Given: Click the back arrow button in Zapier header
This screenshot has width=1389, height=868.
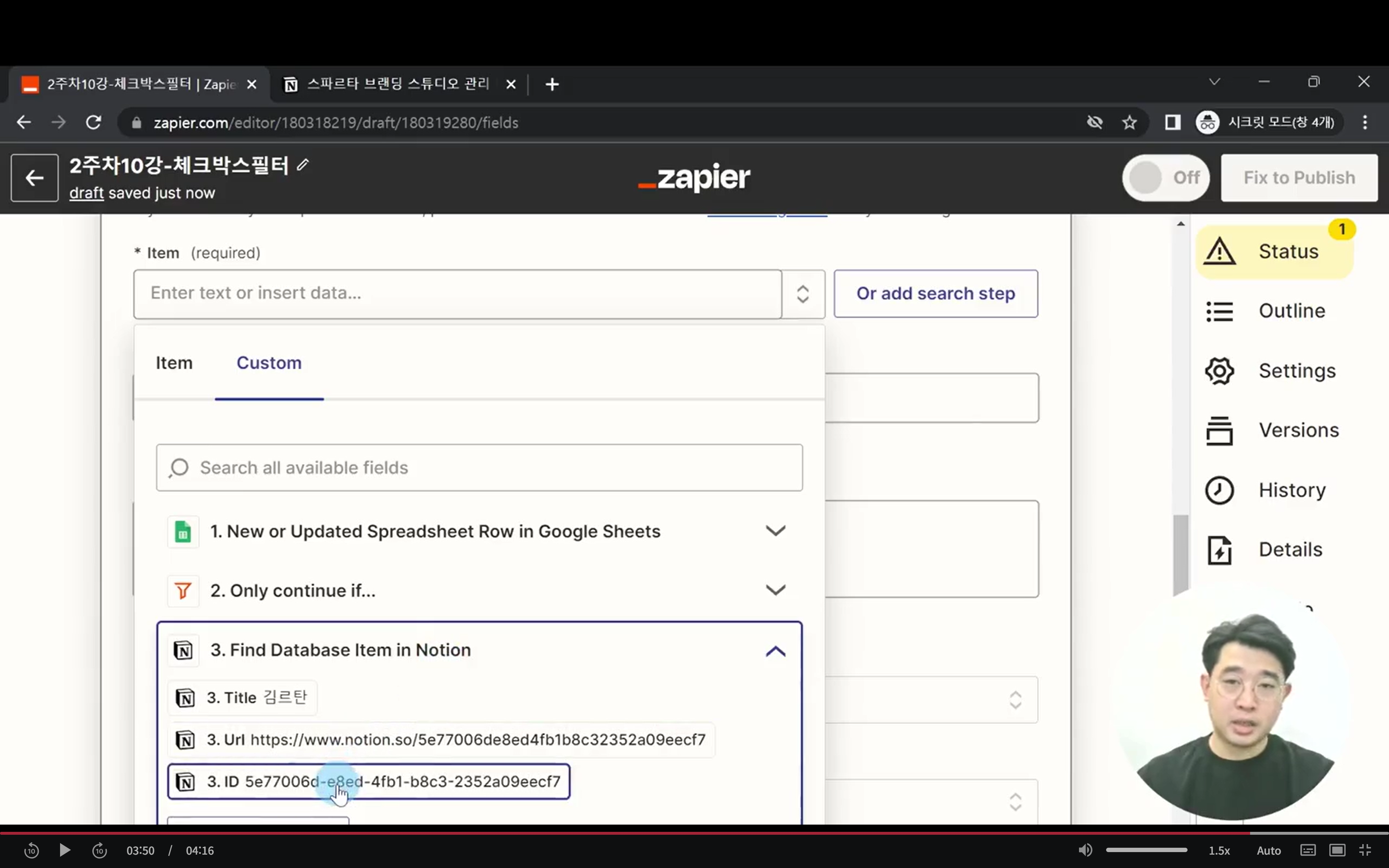Looking at the screenshot, I should (x=34, y=178).
